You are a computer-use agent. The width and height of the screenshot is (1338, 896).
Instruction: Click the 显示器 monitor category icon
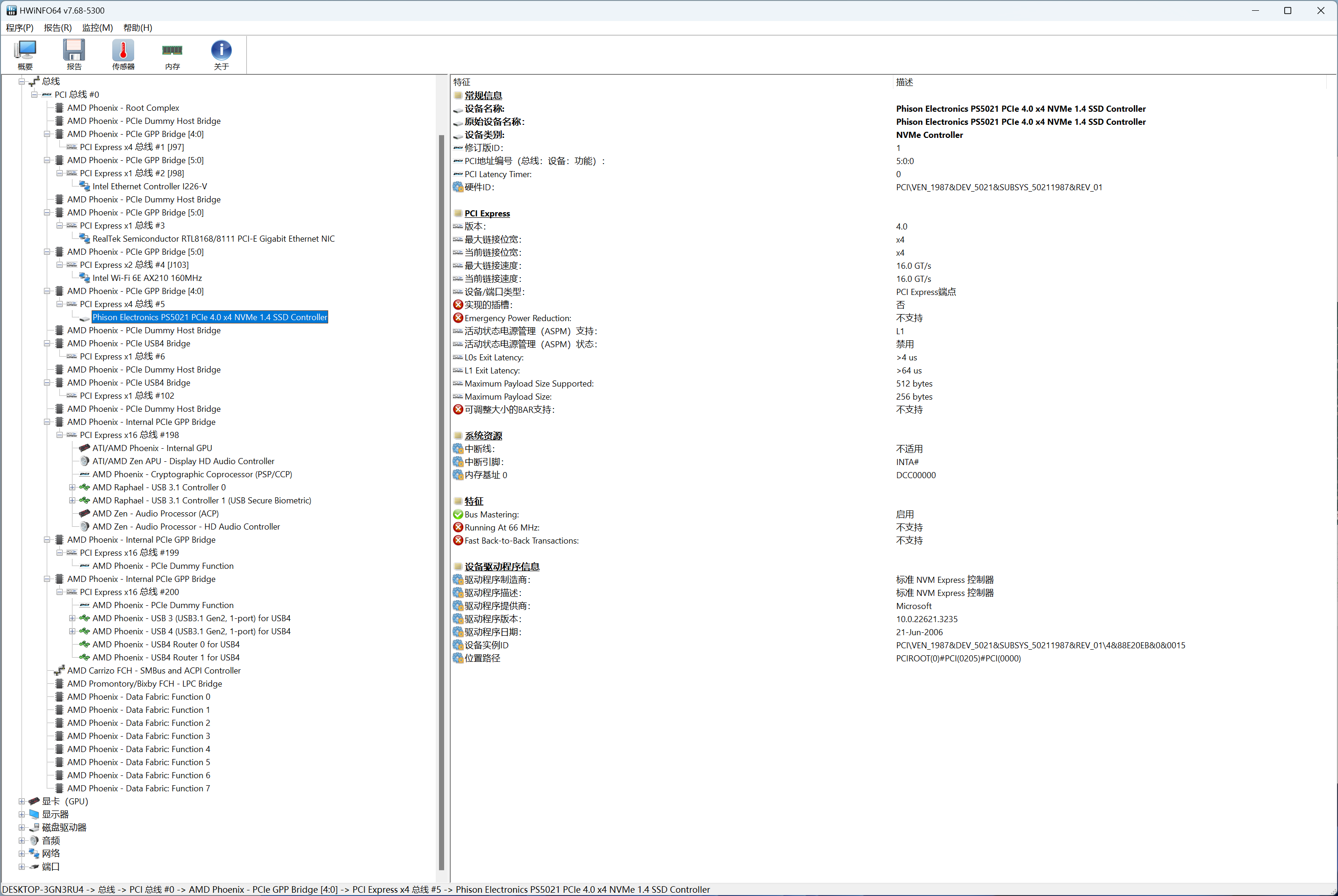[34, 814]
